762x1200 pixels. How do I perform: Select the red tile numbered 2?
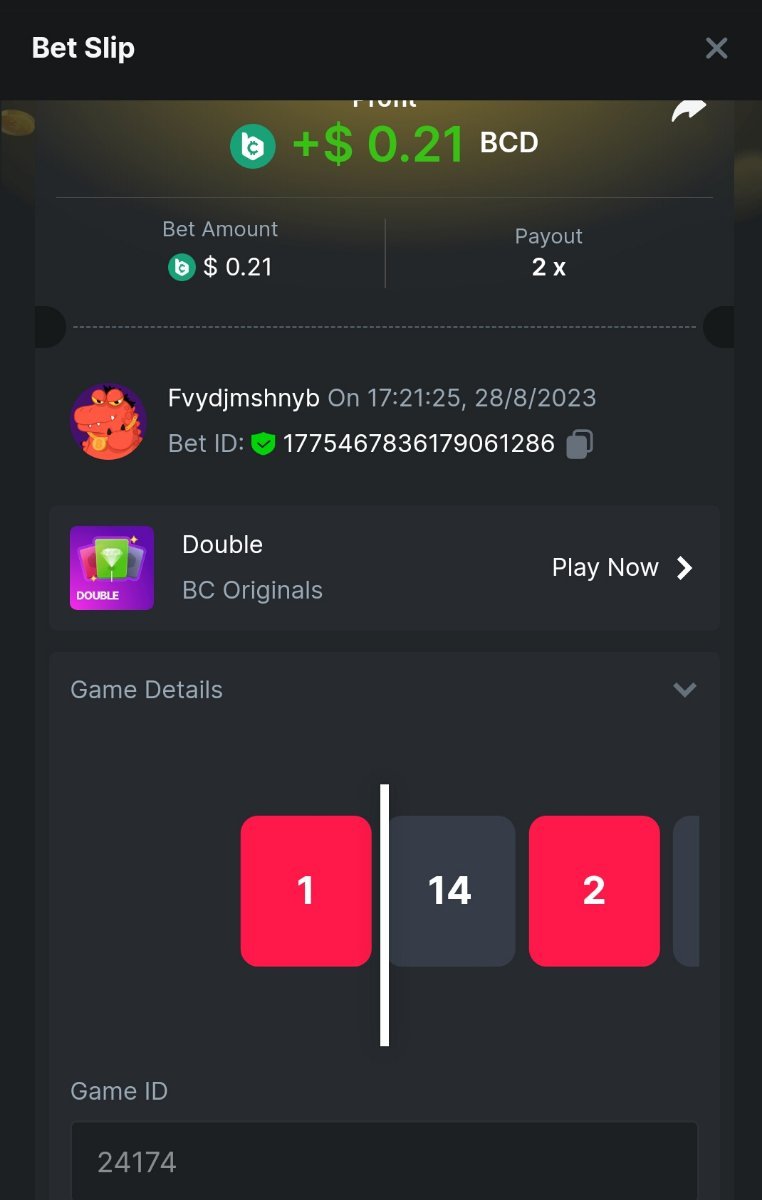(x=594, y=891)
